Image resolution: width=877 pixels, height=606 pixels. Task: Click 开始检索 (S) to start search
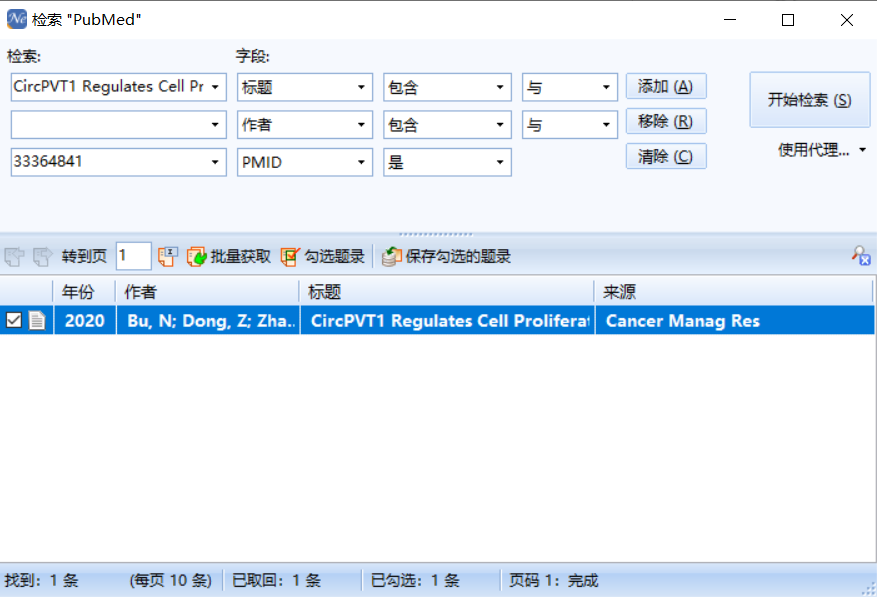(x=810, y=100)
